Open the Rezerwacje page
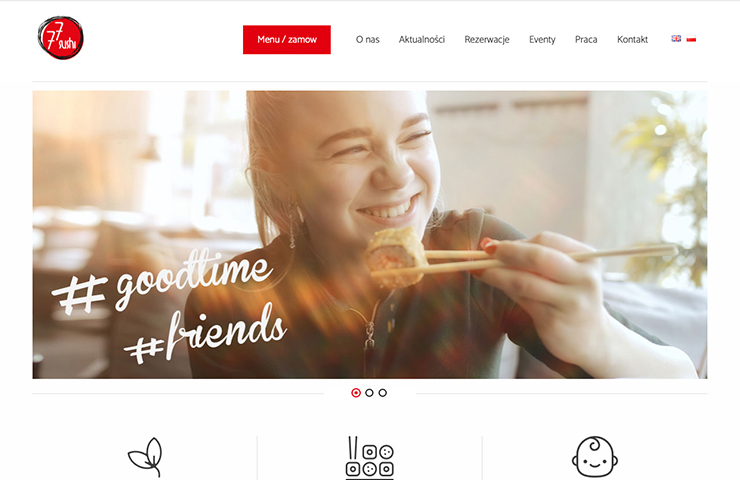The image size is (740, 480). pos(487,40)
